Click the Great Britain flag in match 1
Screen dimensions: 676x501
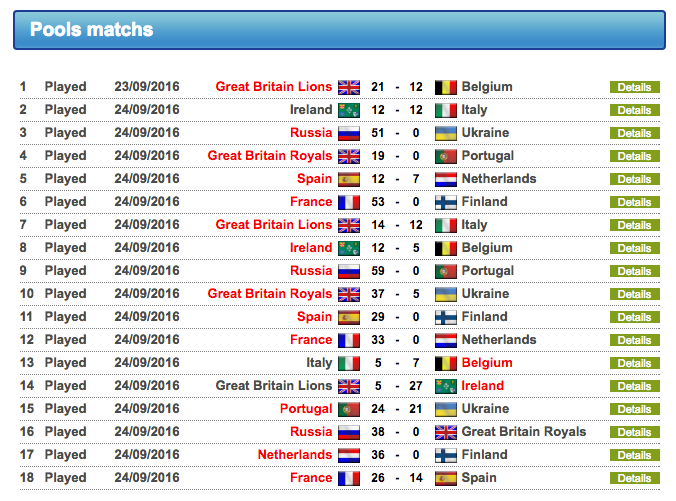click(x=348, y=87)
